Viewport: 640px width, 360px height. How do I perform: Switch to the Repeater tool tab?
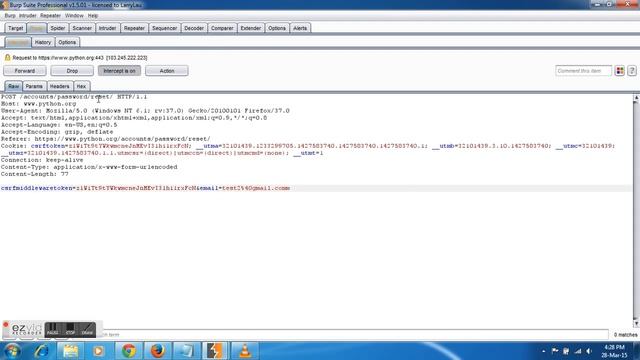click(x=134, y=28)
